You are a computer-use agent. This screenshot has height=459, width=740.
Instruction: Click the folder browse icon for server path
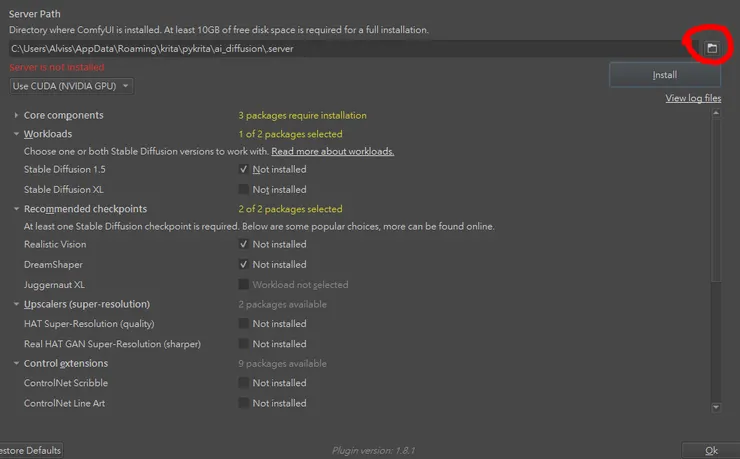[x=712, y=48]
